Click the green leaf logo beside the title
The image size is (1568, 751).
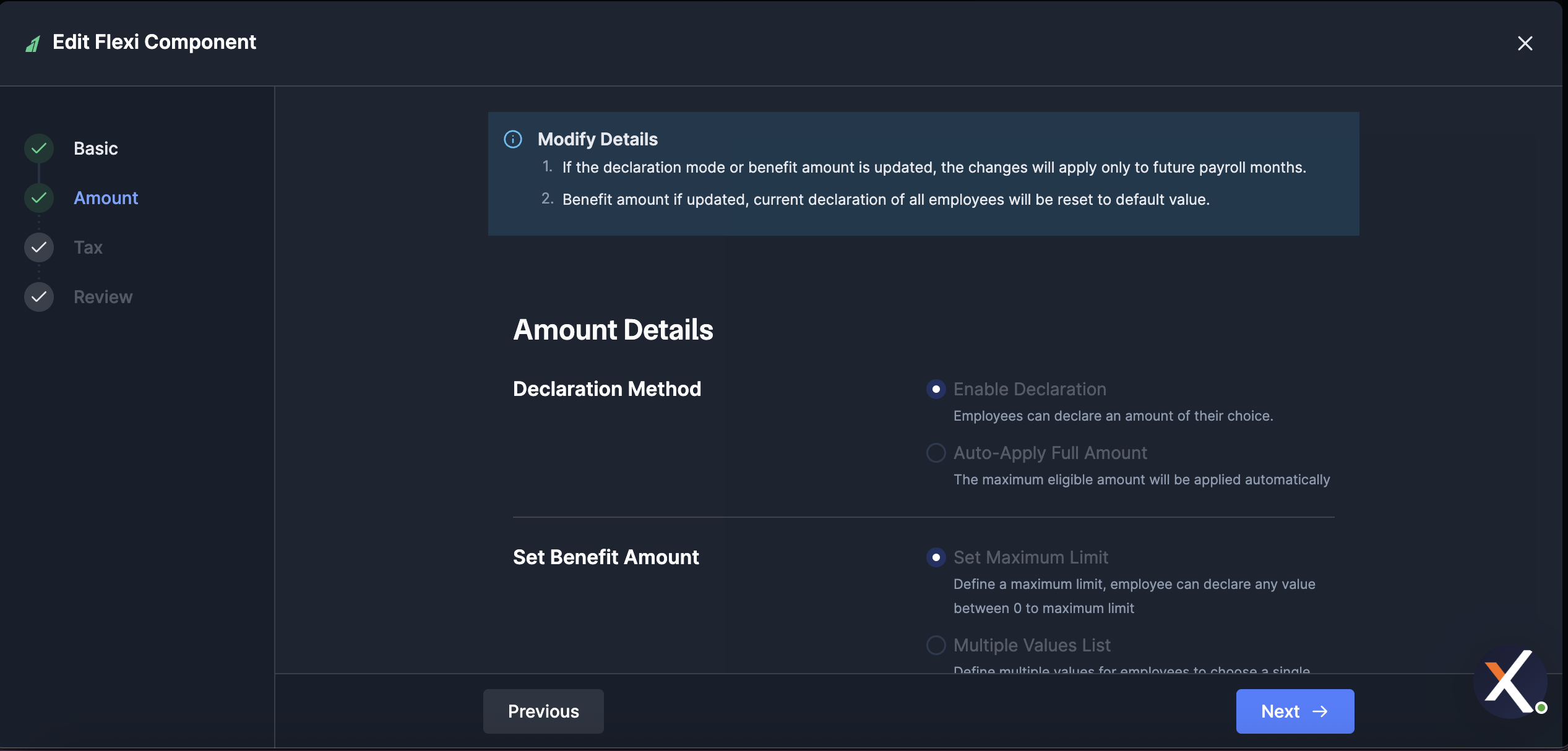[x=33, y=44]
